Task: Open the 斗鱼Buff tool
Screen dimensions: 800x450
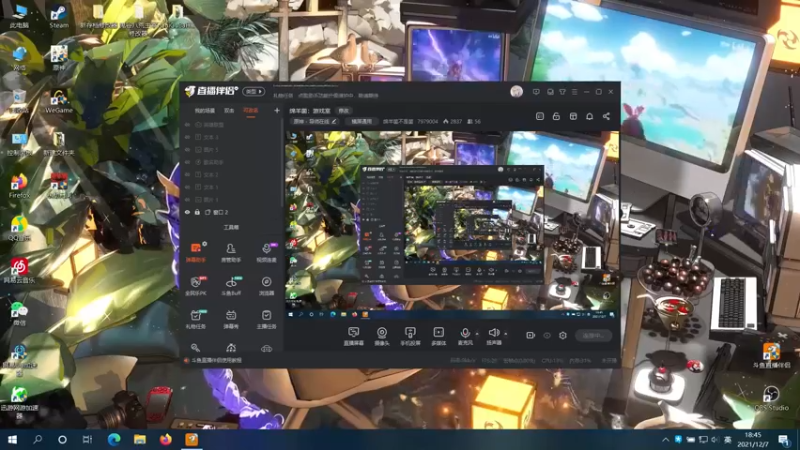Action: [231, 286]
